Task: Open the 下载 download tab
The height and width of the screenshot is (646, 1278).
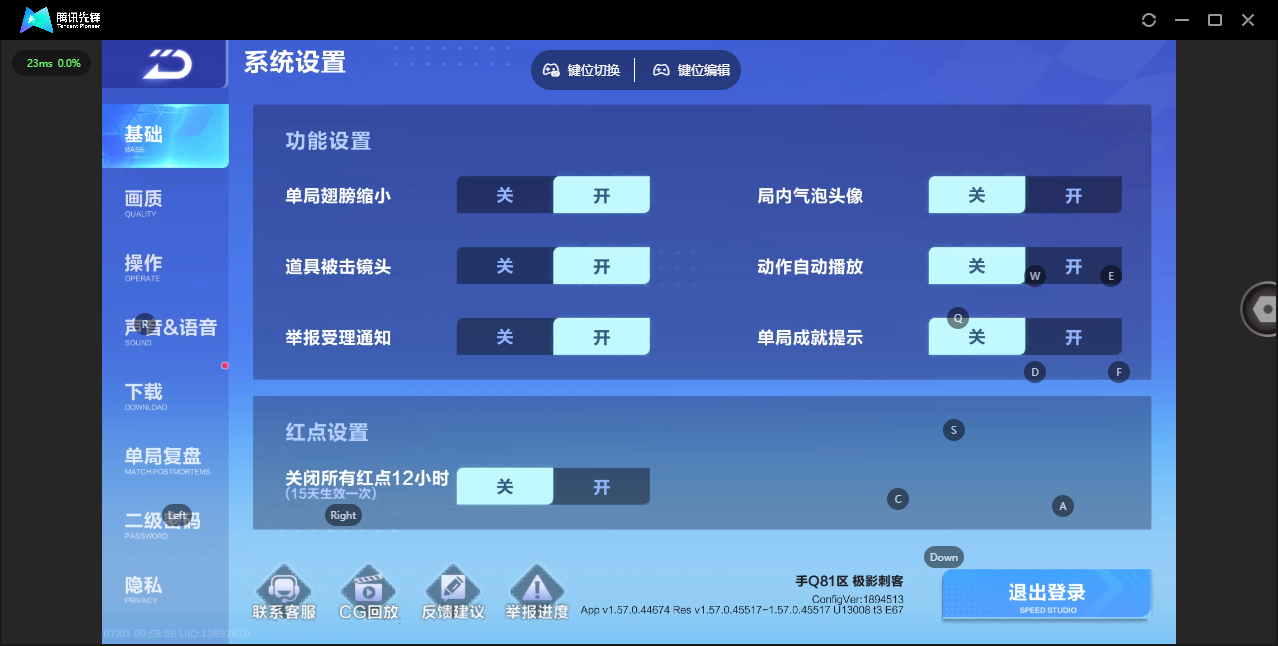Action: [165, 395]
